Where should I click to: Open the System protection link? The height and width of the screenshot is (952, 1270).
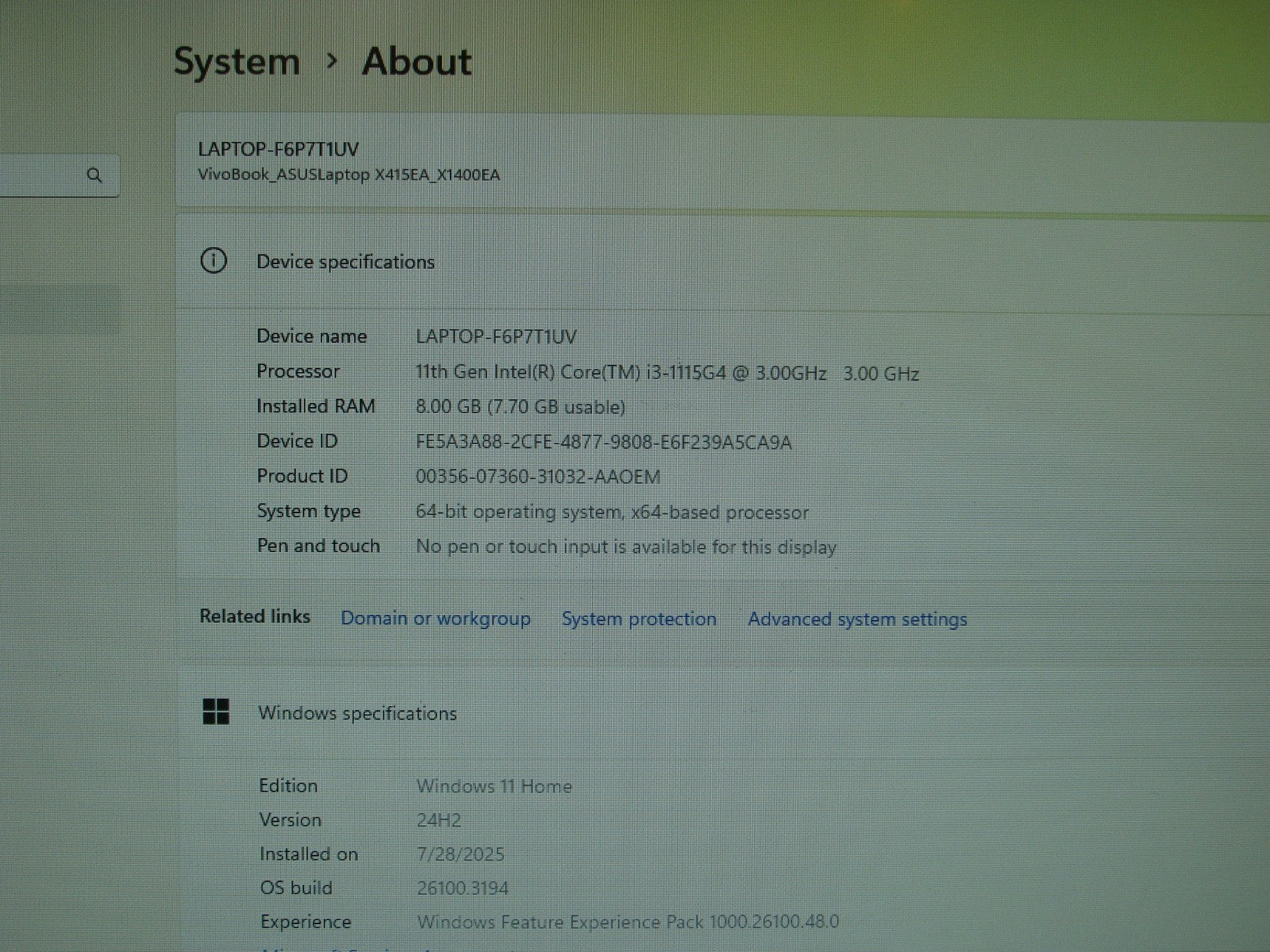[x=639, y=619]
